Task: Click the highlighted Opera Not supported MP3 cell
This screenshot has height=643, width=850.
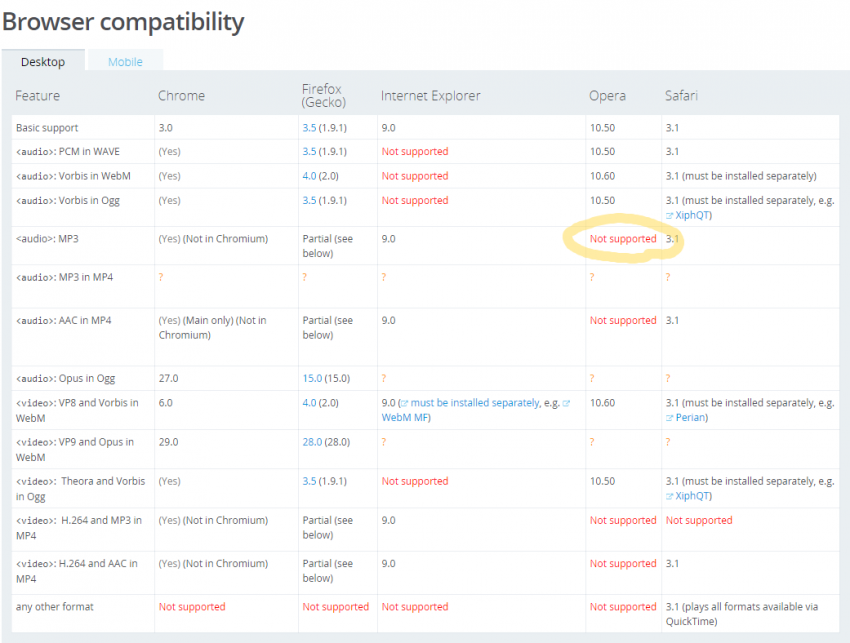Action: pos(622,240)
